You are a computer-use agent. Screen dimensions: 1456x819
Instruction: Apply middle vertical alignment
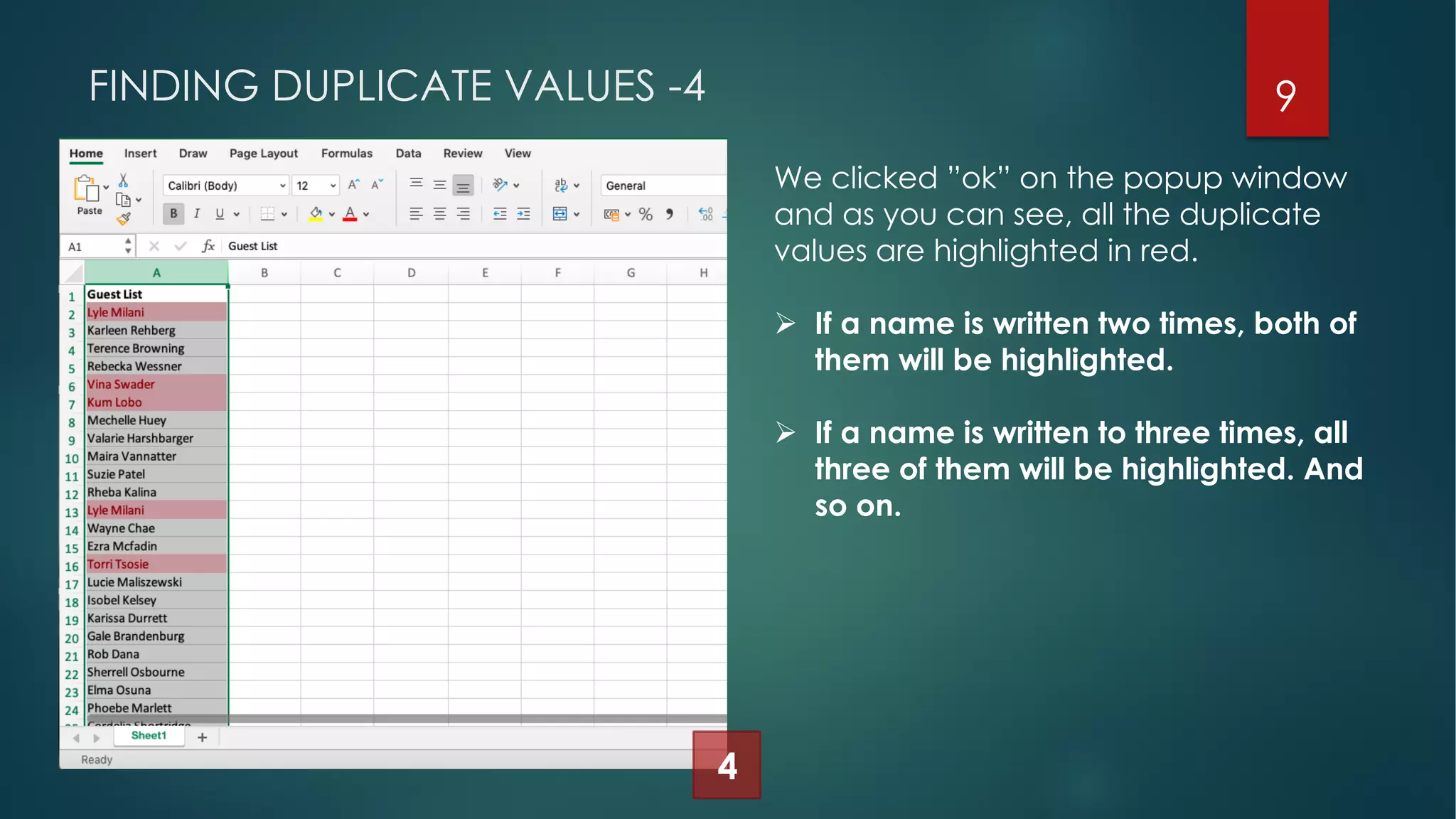pos(440,185)
